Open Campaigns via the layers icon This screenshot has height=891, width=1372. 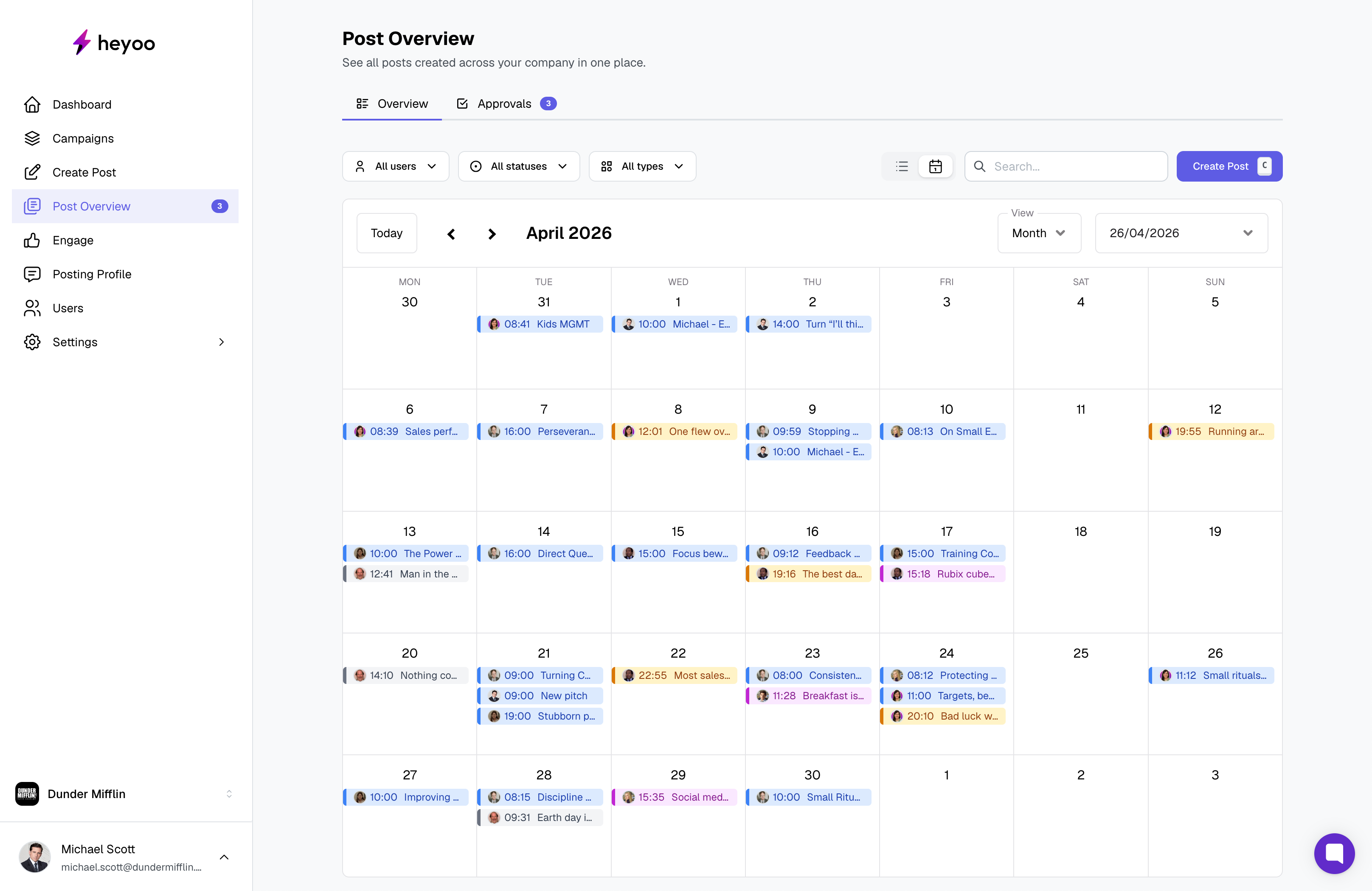click(x=32, y=138)
